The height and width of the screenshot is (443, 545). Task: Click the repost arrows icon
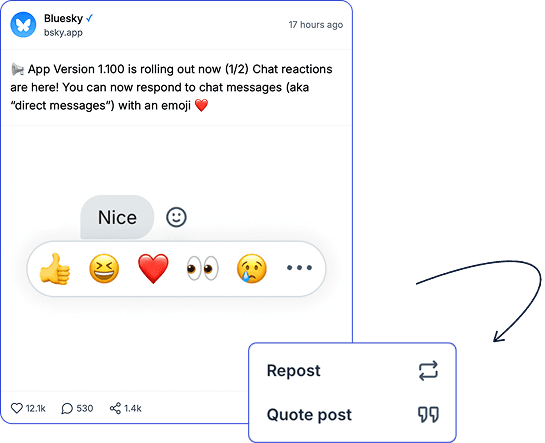coord(428,371)
